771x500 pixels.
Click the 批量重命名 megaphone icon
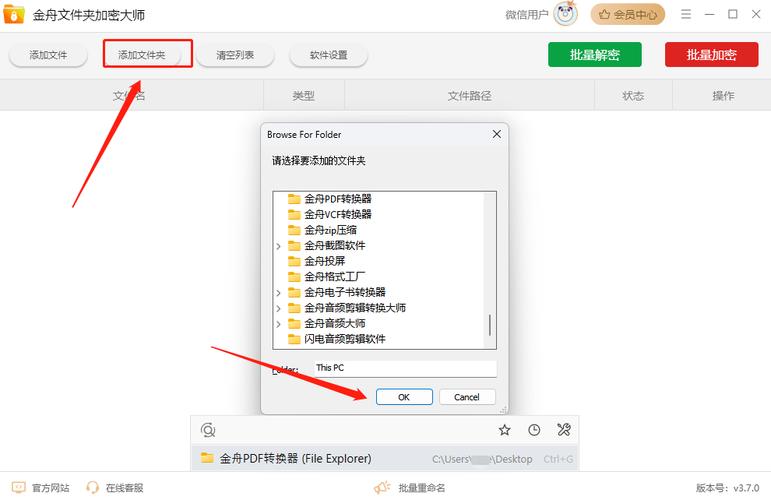click(382, 487)
